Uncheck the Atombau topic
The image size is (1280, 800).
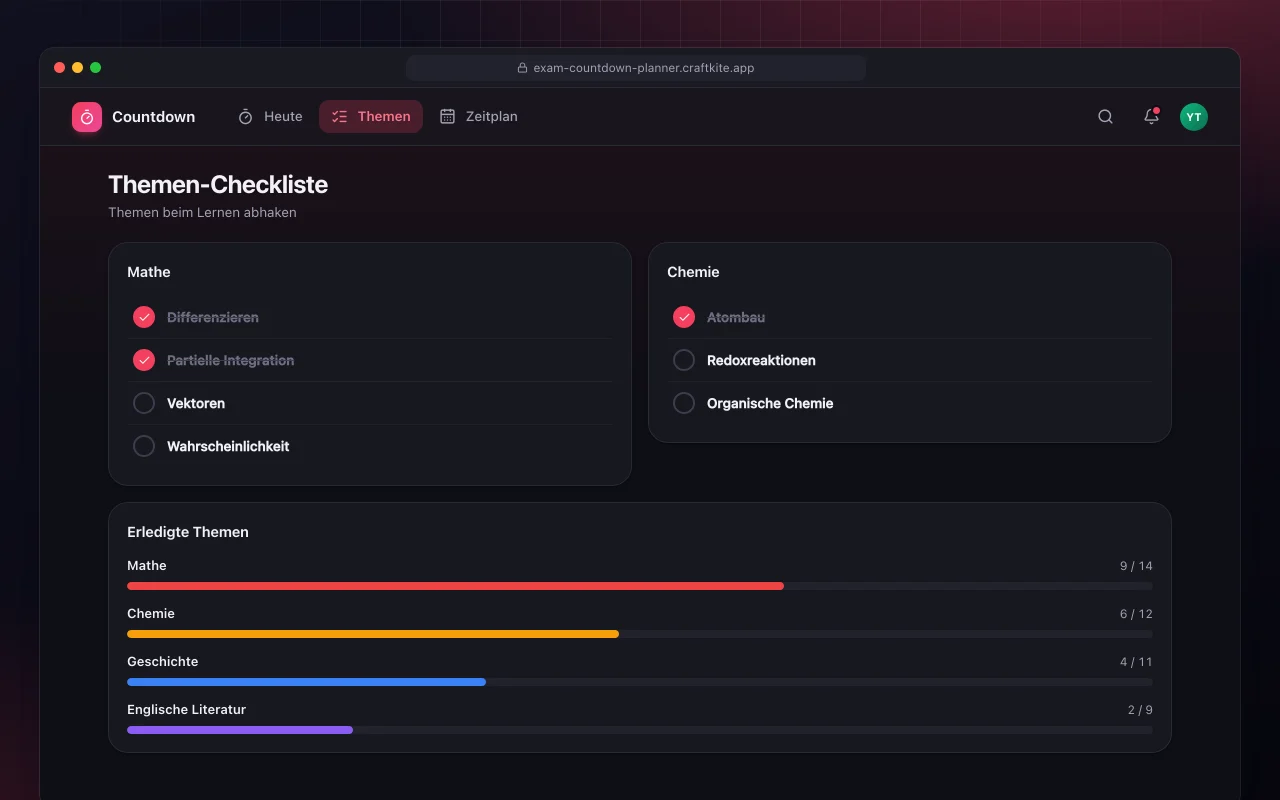tap(684, 317)
